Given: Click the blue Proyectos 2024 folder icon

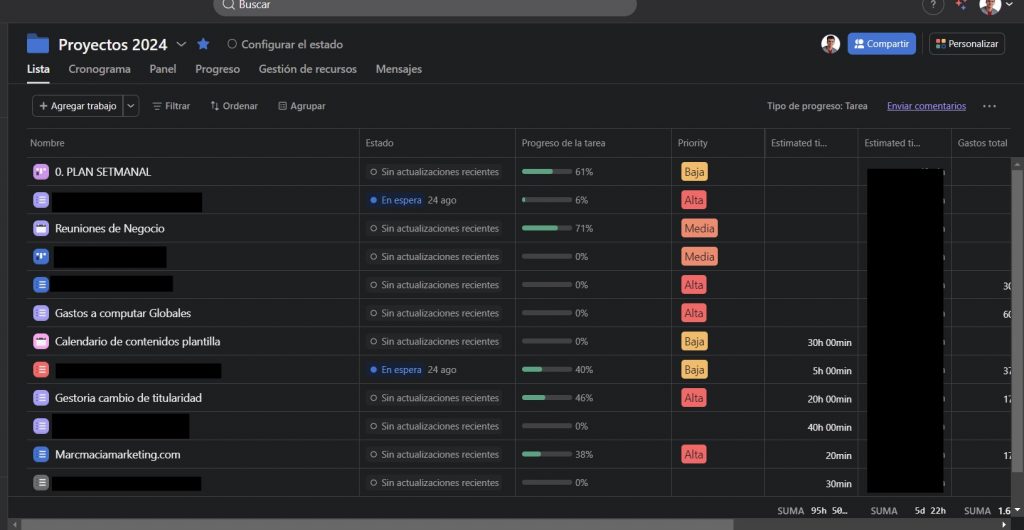Looking at the screenshot, I should point(38,43).
